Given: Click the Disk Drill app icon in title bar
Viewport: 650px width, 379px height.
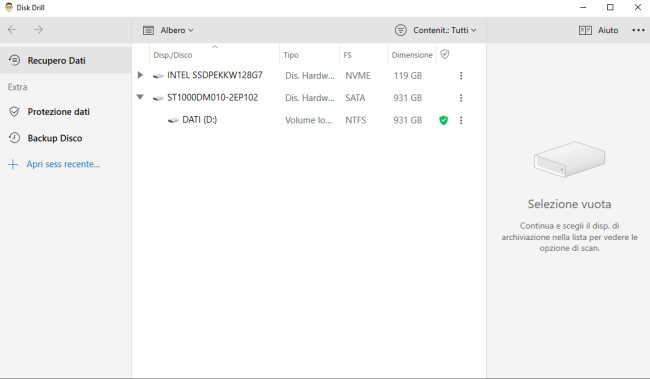Looking at the screenshot, I should pos(9,7).
